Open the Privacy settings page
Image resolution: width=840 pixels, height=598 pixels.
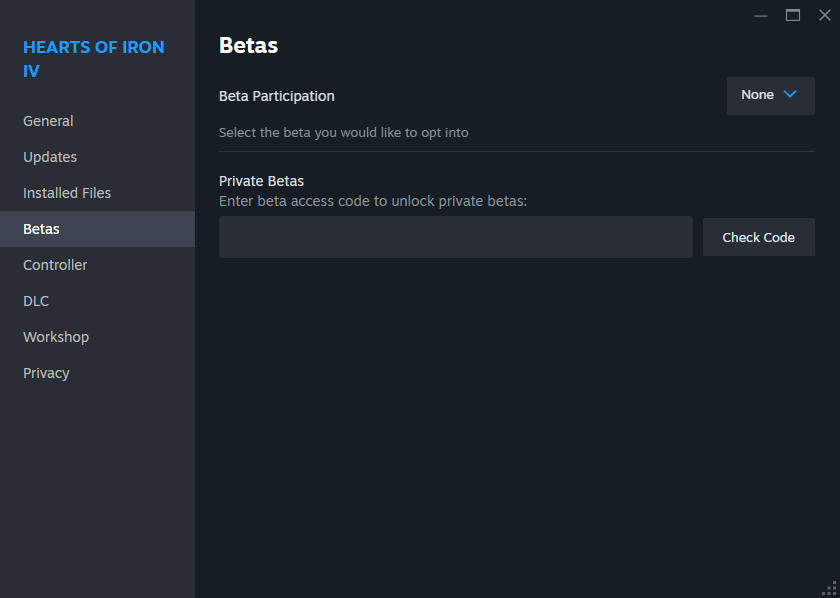point(46,373)
